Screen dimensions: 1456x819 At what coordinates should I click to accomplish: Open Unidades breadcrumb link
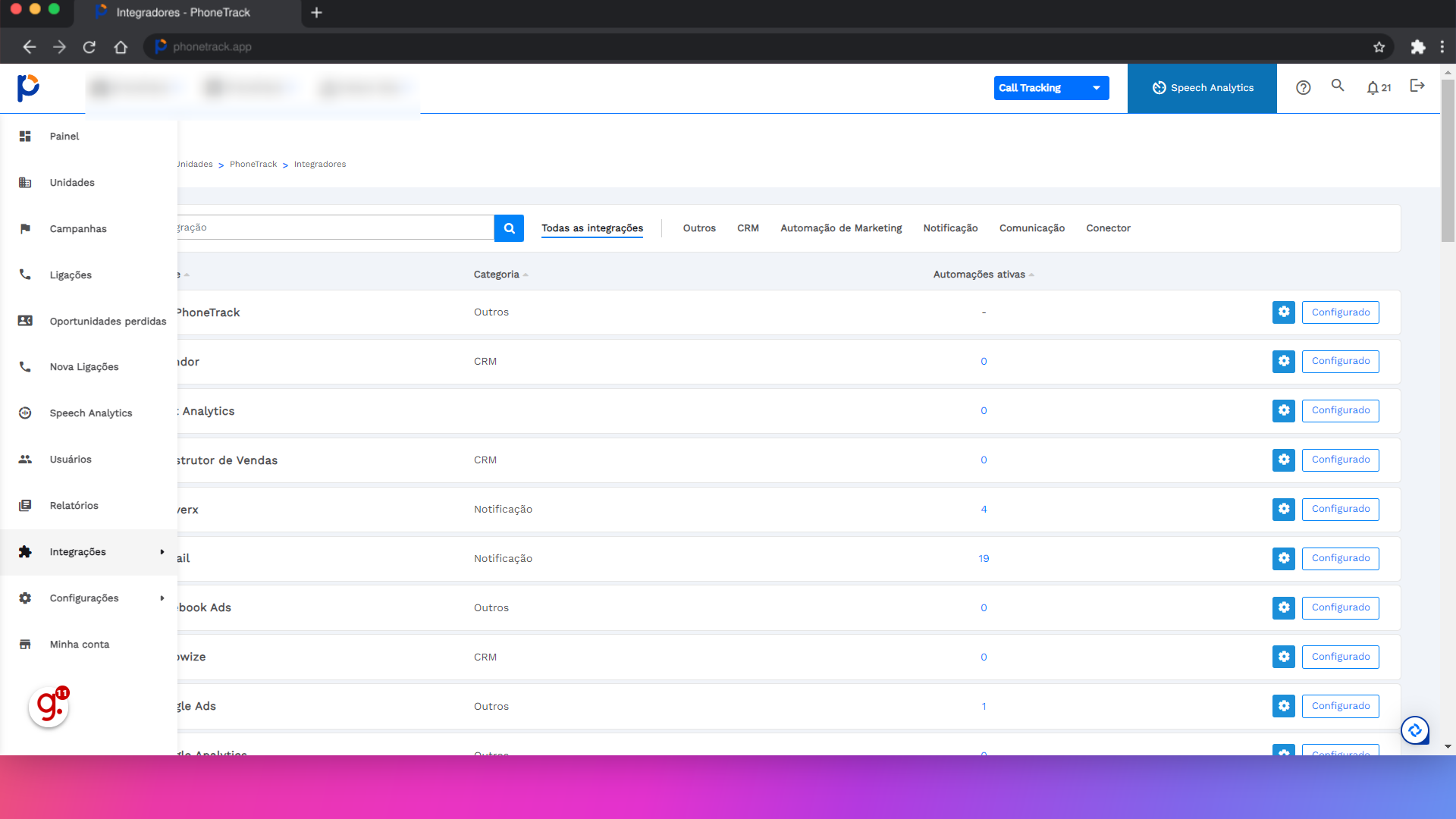coord(196,165)
